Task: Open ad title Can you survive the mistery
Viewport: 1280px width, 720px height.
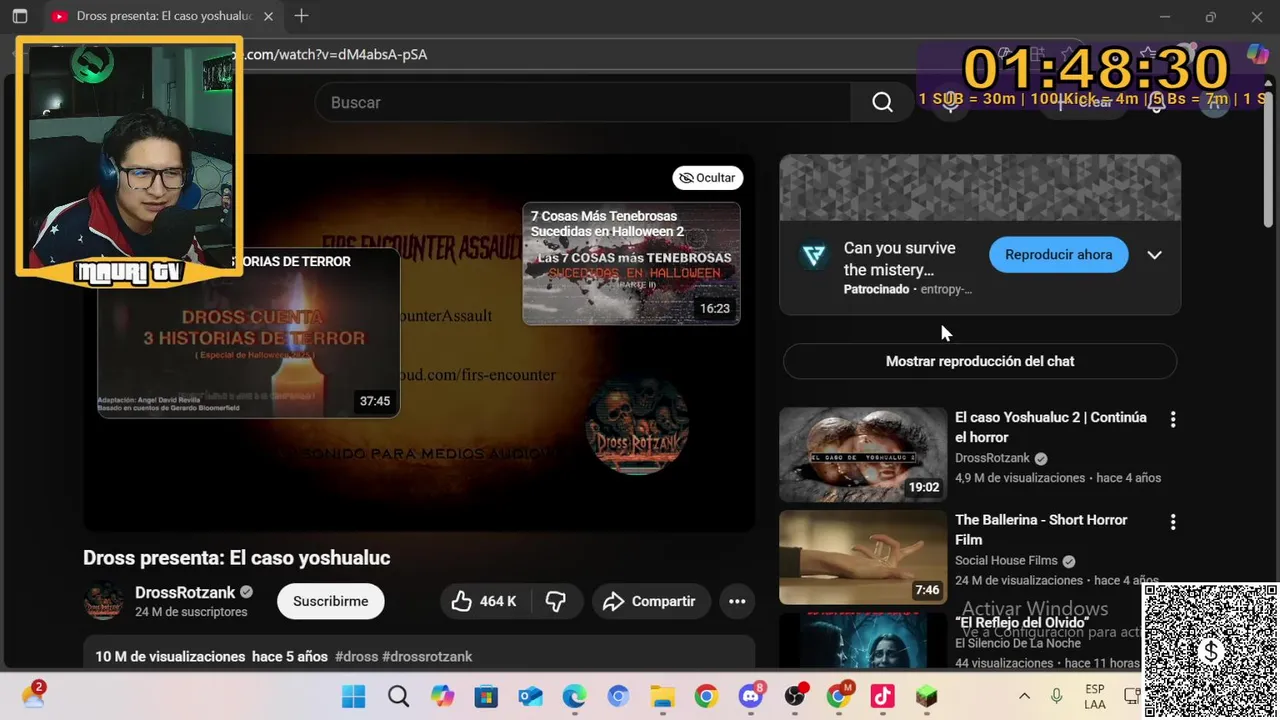Action: (899, 259)
